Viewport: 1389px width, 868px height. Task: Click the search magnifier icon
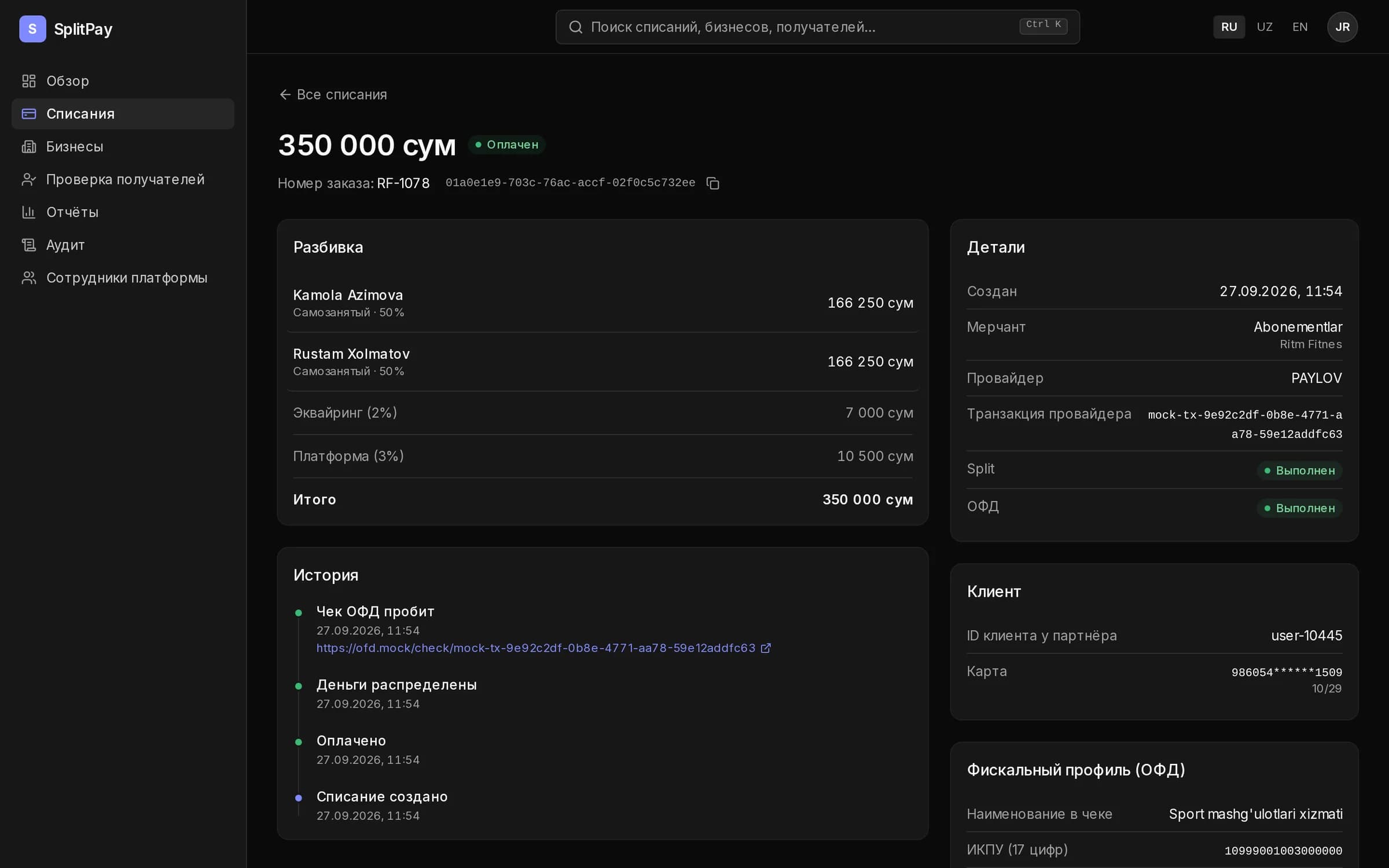[575, 27]
